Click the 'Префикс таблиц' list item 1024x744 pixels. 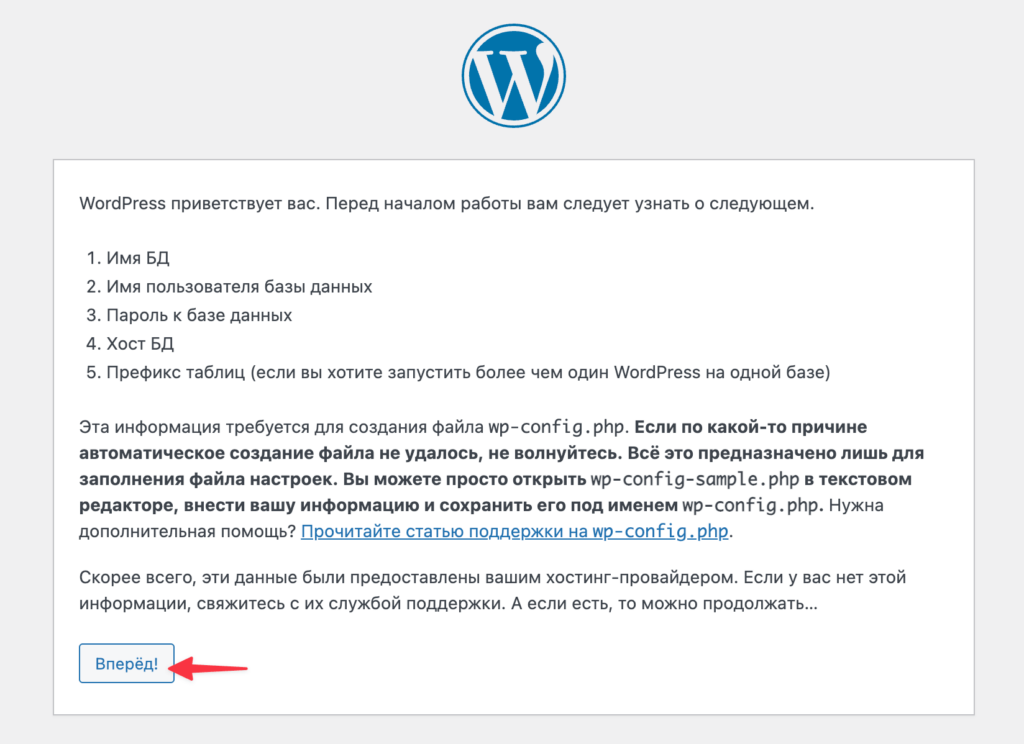(x=468, y=372)
